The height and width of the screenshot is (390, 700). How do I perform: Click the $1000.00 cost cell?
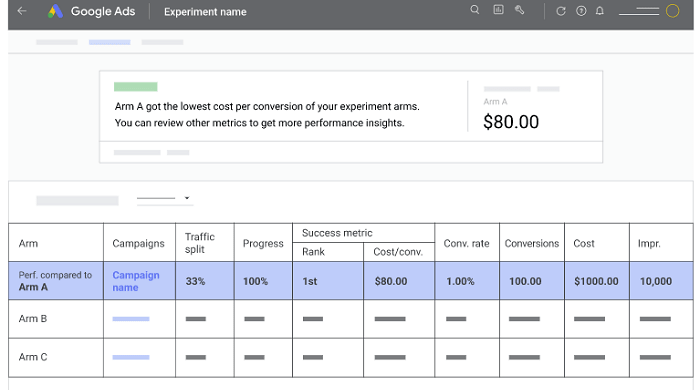[596, 282]
